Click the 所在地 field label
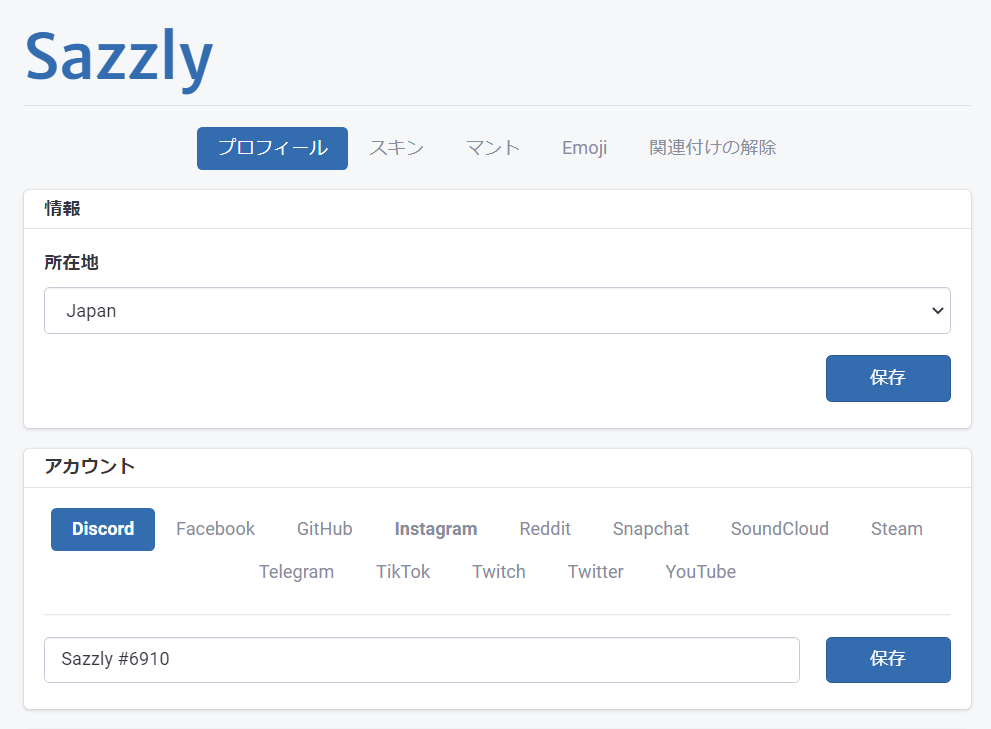This screenshot has width=991, height=729. pos(71,262)
